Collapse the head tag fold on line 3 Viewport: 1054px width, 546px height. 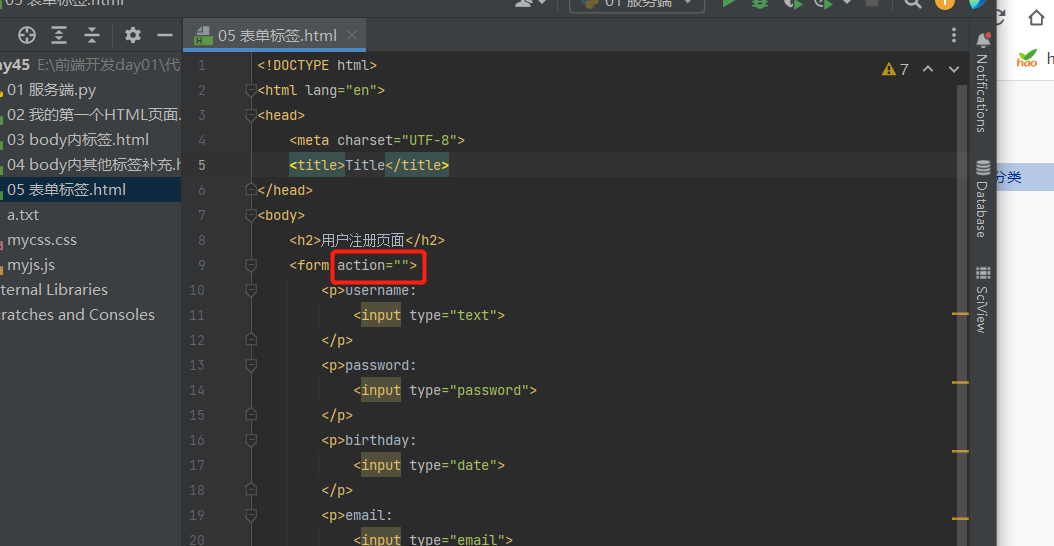(251, 115)
